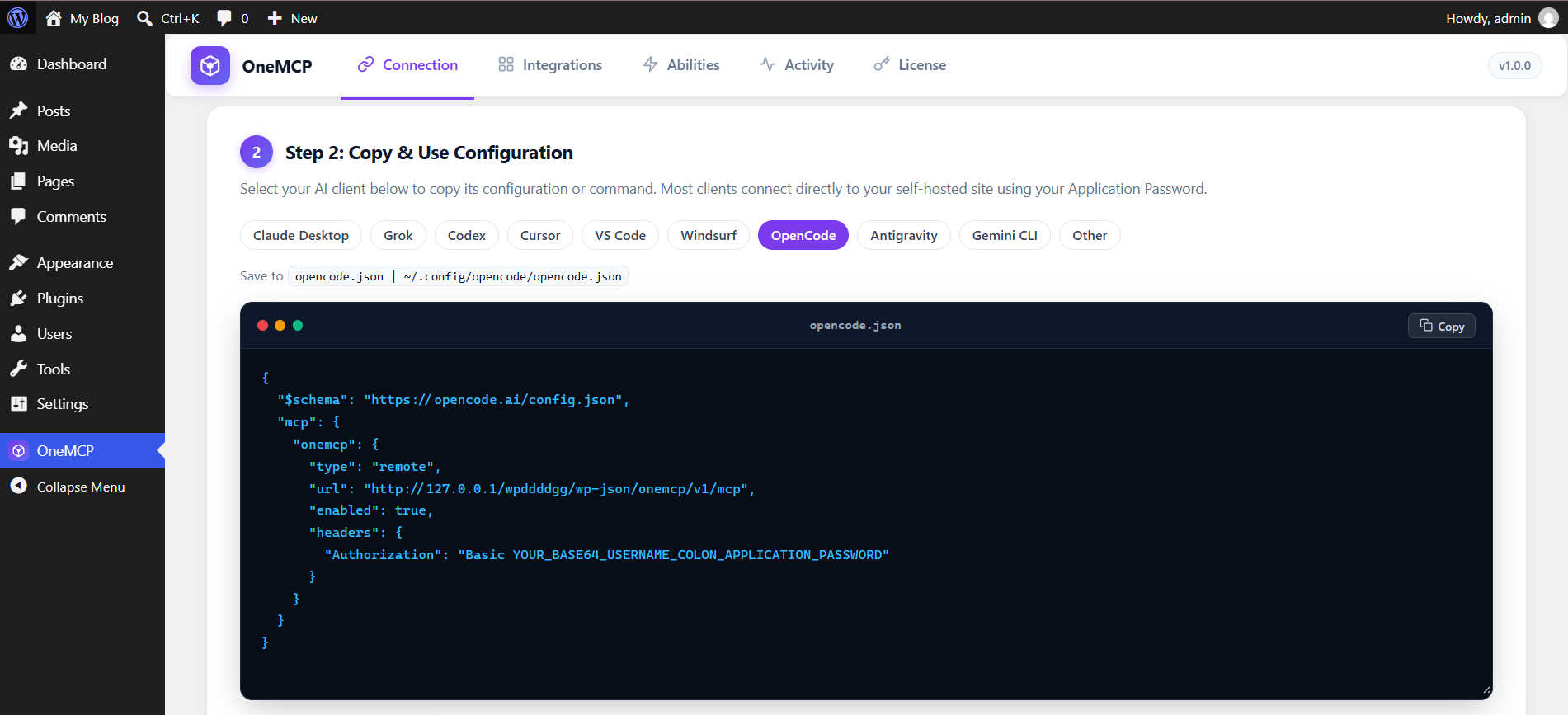Image resolution: width=1568 pixels, height=715 pixels.
Task: Click the Authorization header line in code
Action: point(607,555)
